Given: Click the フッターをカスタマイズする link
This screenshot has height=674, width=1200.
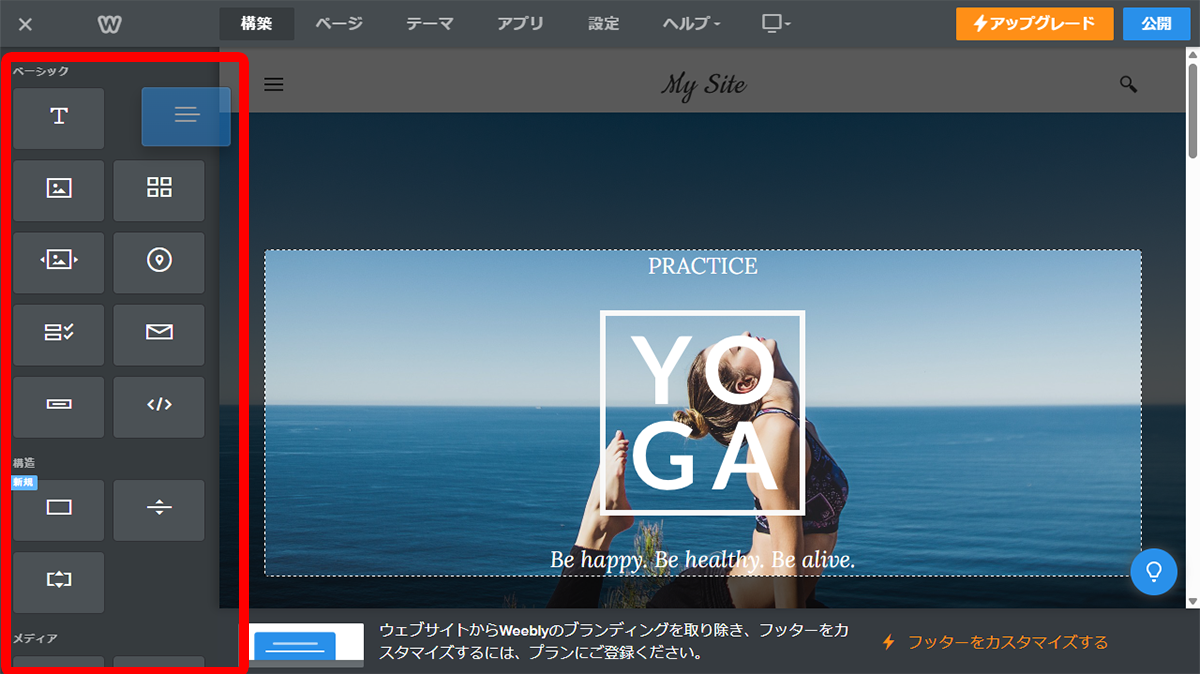Looking at the screenshot, I should pyautogui.click(x=995, y=642).
